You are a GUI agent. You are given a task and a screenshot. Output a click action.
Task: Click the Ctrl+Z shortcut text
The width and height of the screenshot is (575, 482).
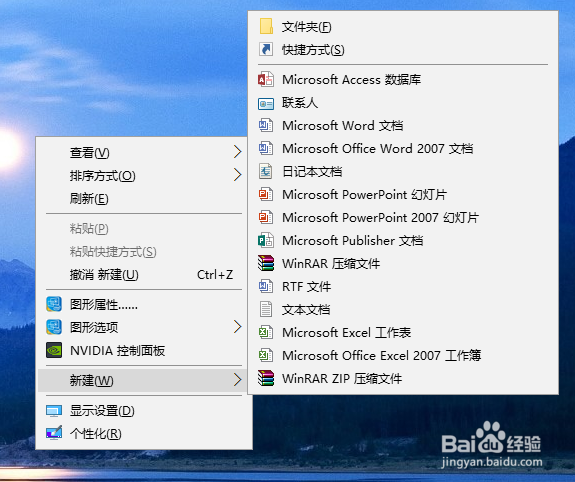pyautogui.click(x=215, y=275)
